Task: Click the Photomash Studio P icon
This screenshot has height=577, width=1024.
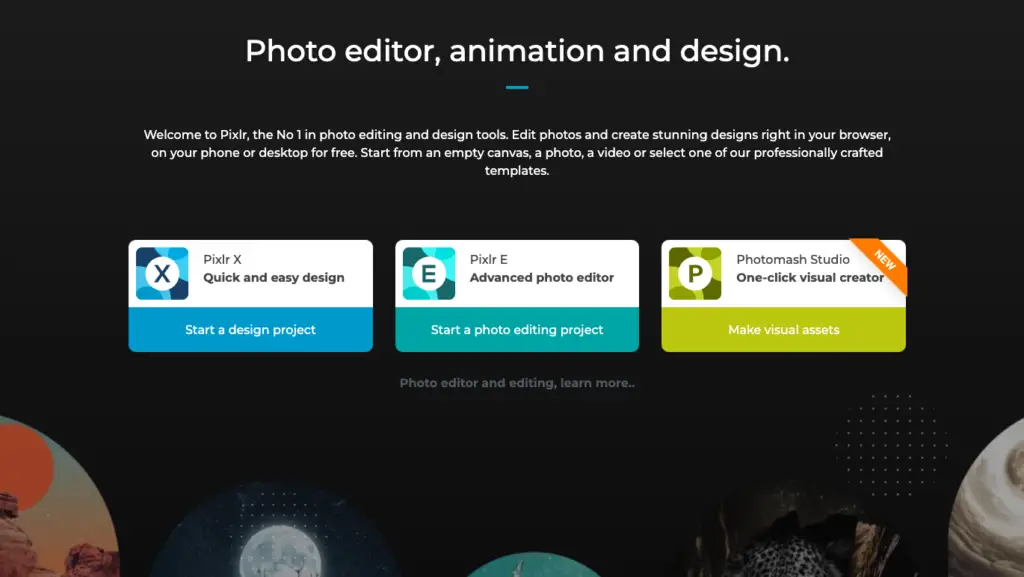Action: 695,273
